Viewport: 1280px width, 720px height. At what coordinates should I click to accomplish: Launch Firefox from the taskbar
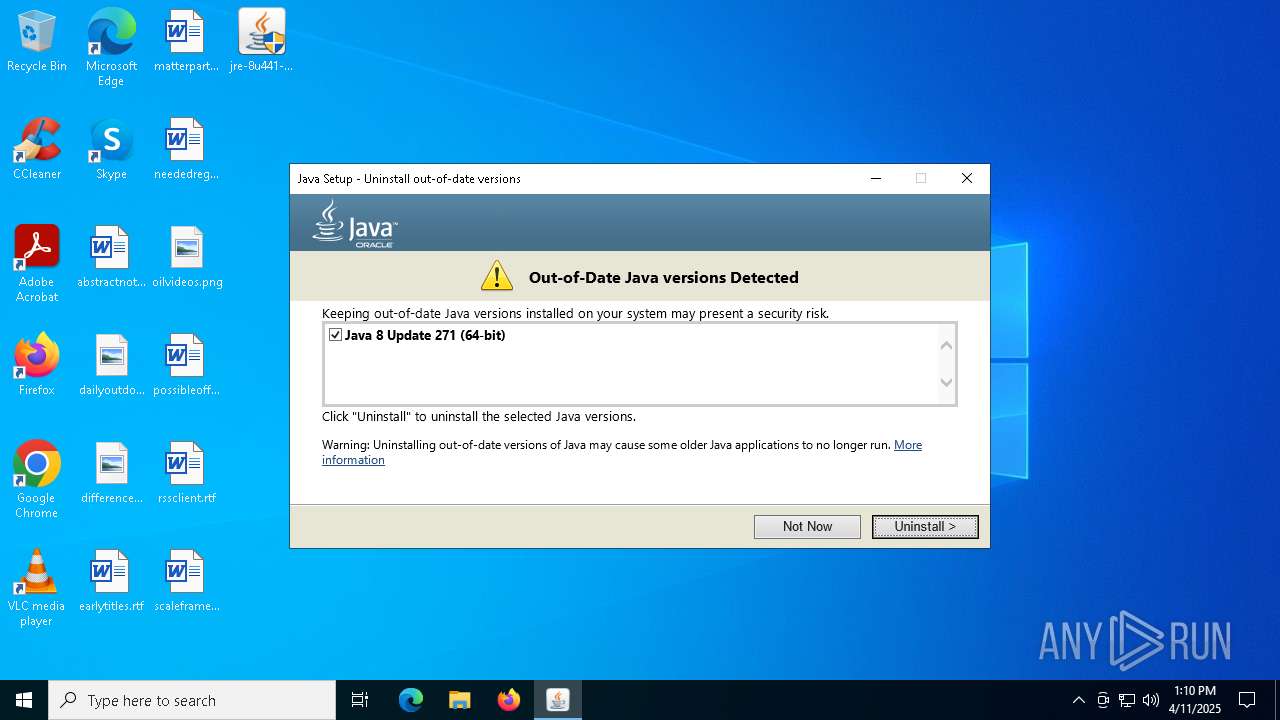[509, 700]
